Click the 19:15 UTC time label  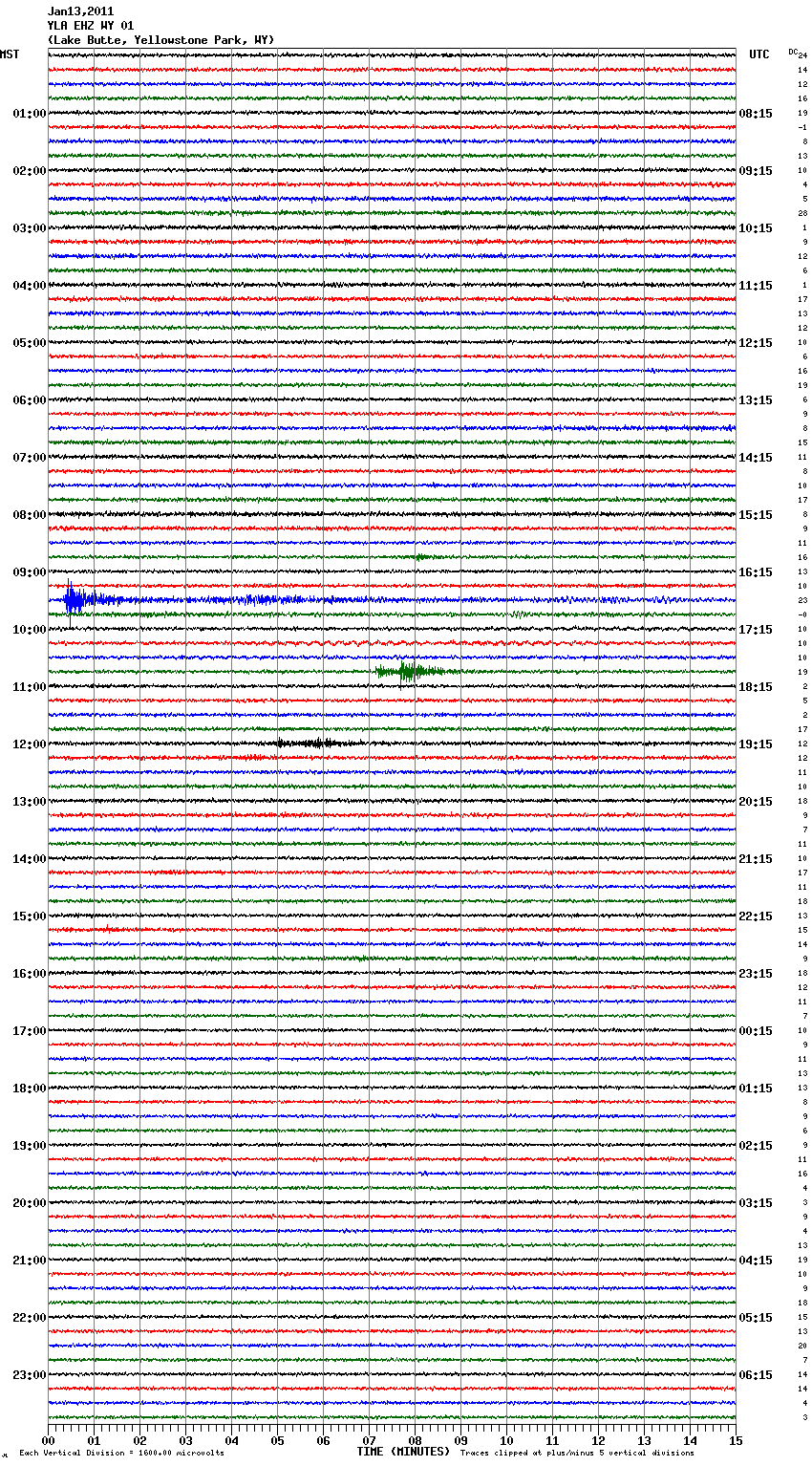tap(756, 744)
